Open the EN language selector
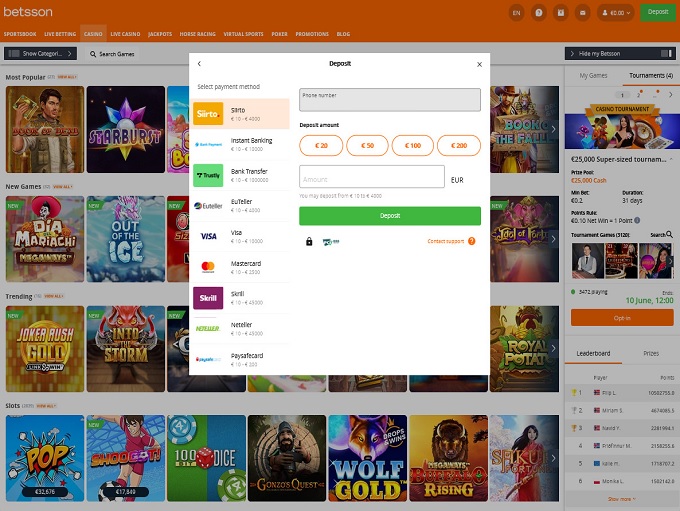Image resolution: width=680 pixels, height=511 pixels. point(516,13)
